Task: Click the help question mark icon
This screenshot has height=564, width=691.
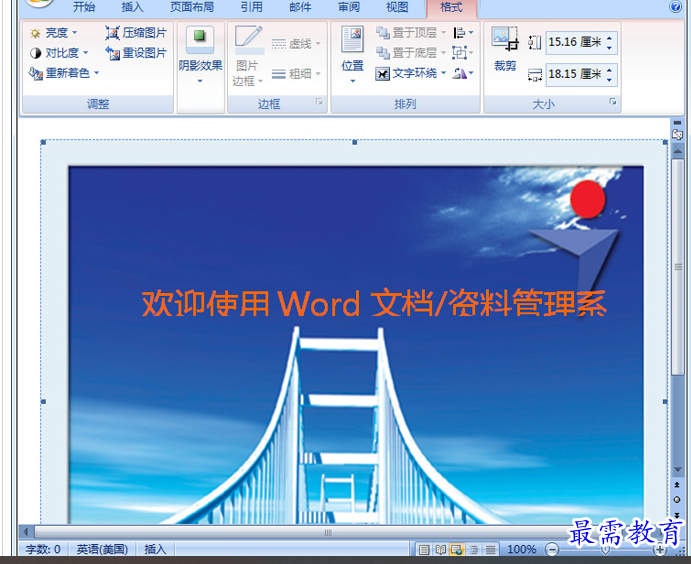Action: point(675,7)
